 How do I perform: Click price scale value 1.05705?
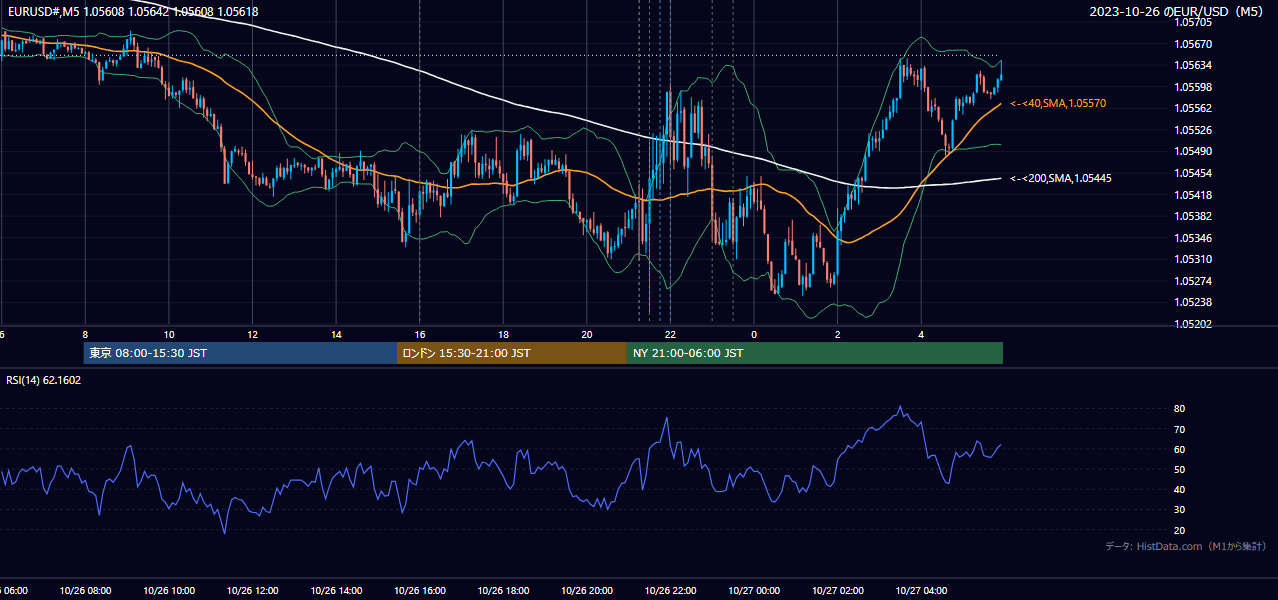[1192, 22]
